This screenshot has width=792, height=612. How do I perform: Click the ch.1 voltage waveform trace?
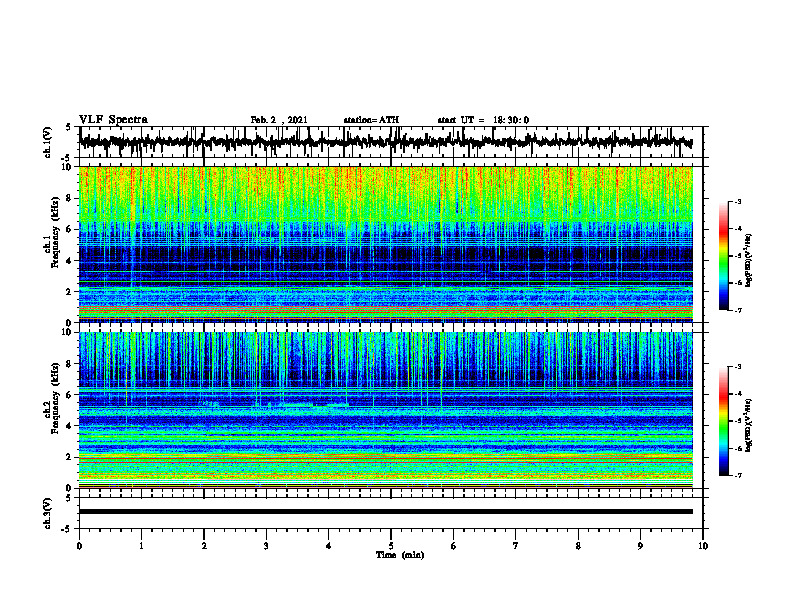point(385,142)
